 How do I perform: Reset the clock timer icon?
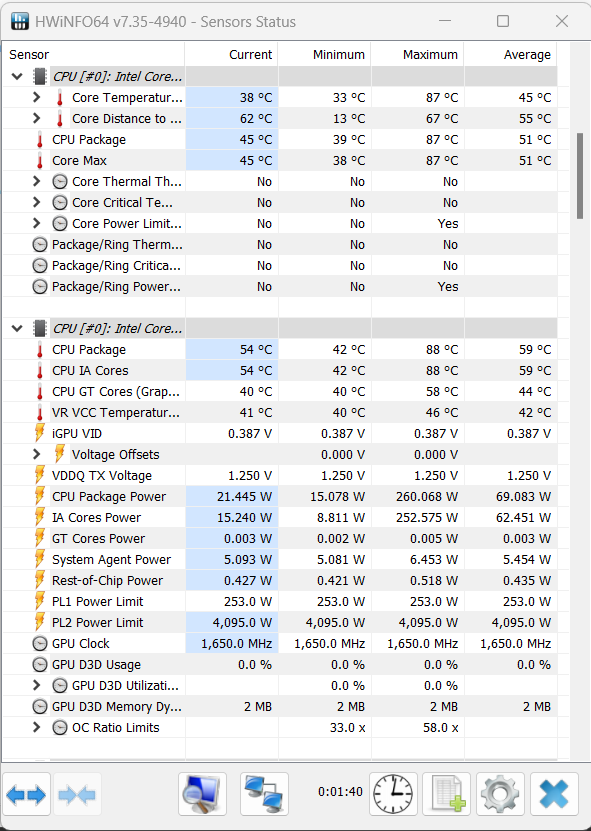pyautogui.click(x=393, y=793)
